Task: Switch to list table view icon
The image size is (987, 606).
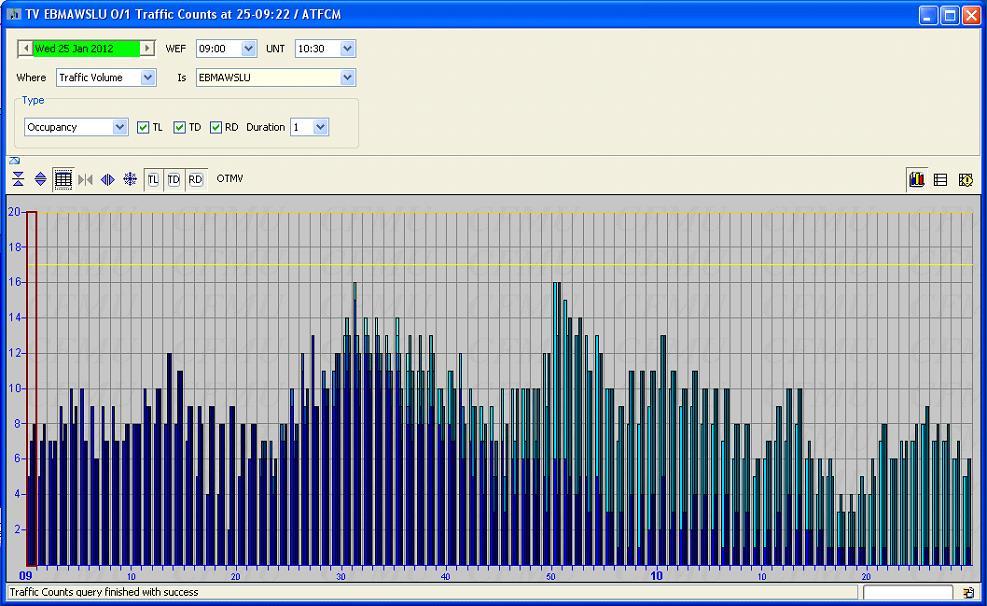Action: pyautogui.click(x=940, y=180)
